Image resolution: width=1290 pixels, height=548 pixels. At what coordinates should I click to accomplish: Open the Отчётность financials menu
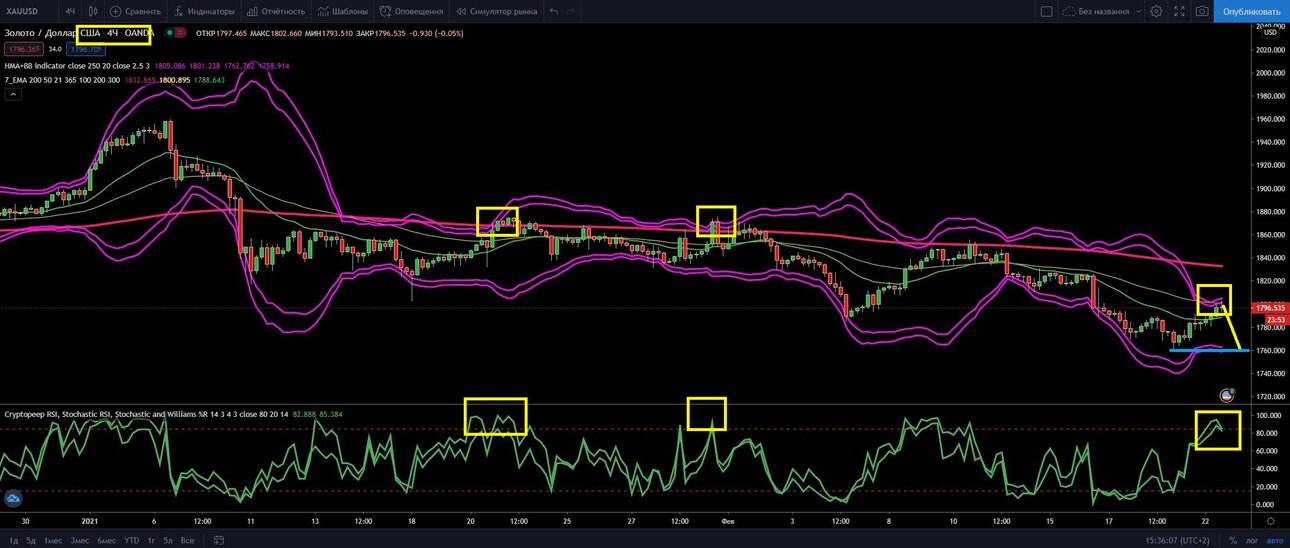click(276, 11)
